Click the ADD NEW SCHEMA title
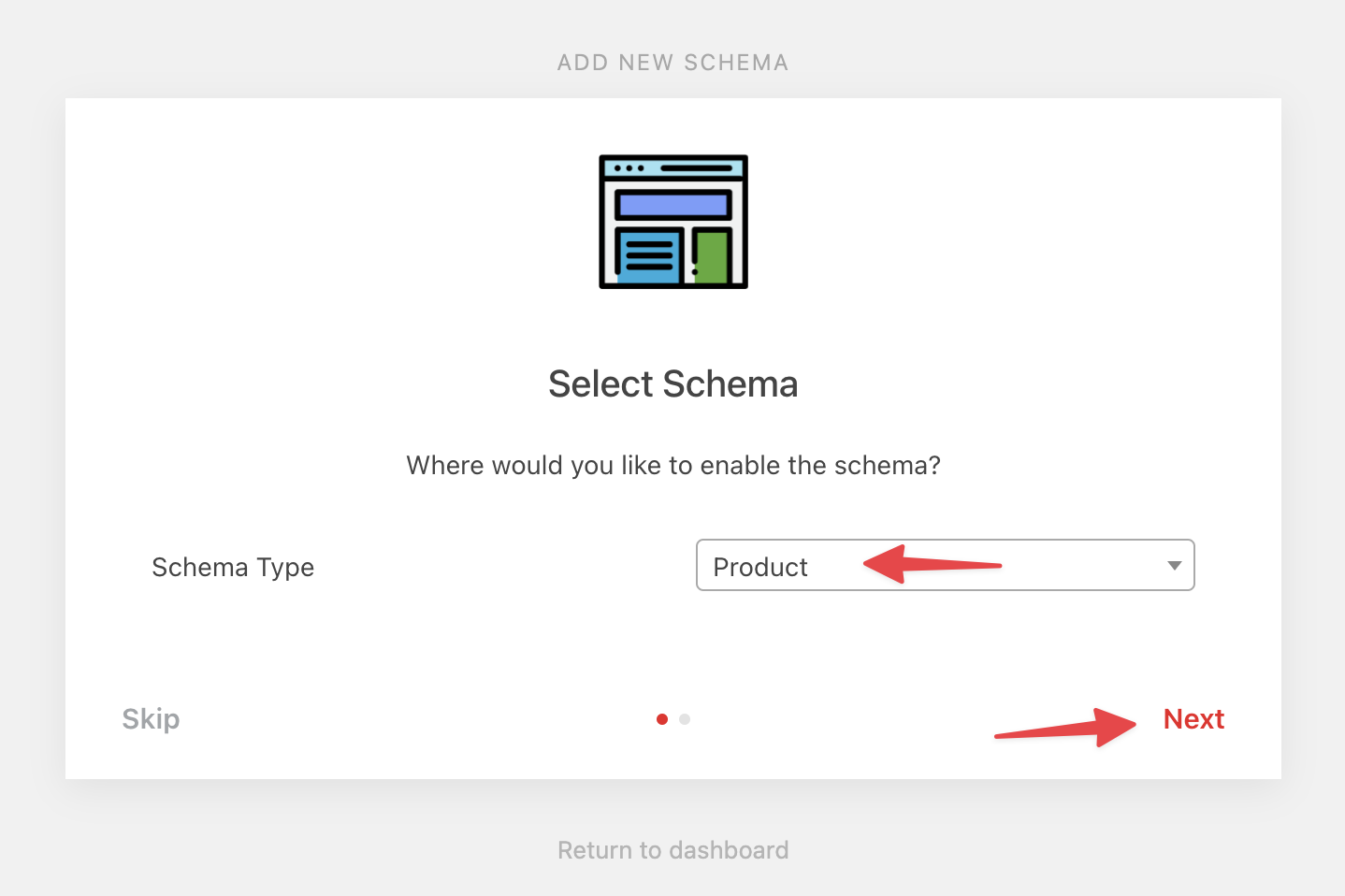This screenshot has width=1345, height=896. pos(673,63)
